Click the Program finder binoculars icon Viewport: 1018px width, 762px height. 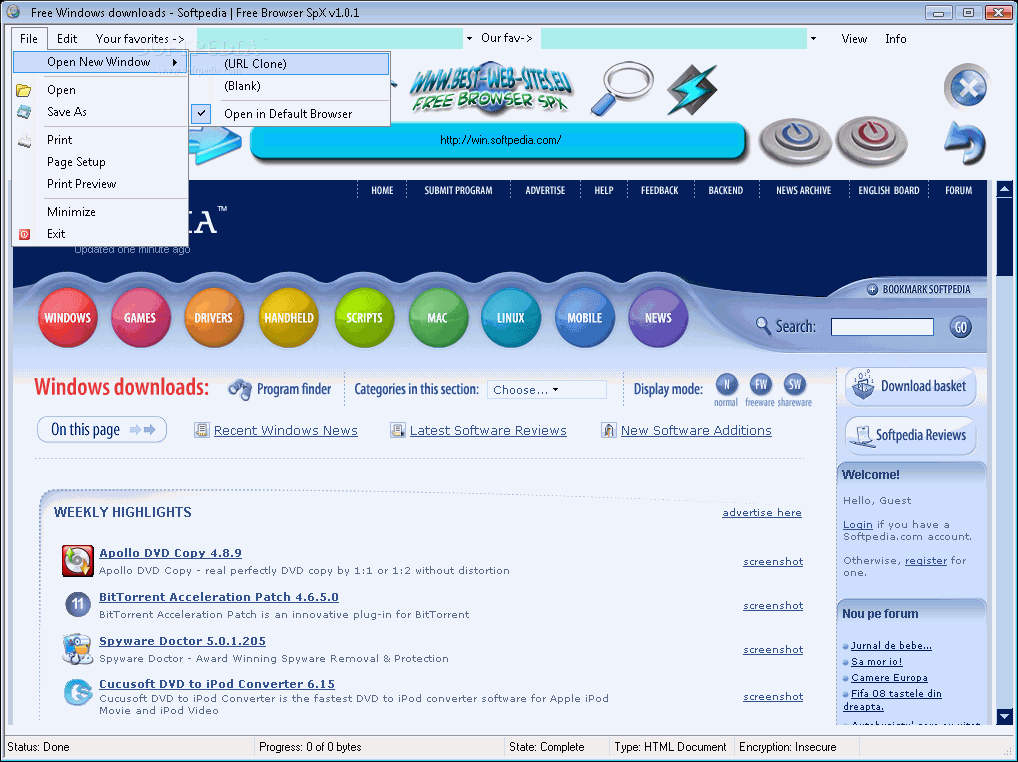240,389
